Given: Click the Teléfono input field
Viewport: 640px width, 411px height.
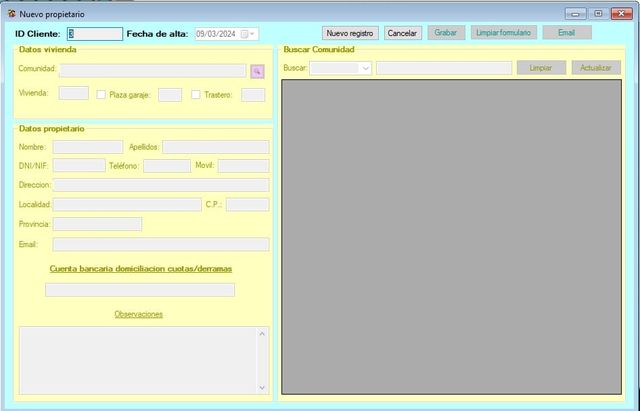Looking at the screenshot, I should [x=167, y=166].
